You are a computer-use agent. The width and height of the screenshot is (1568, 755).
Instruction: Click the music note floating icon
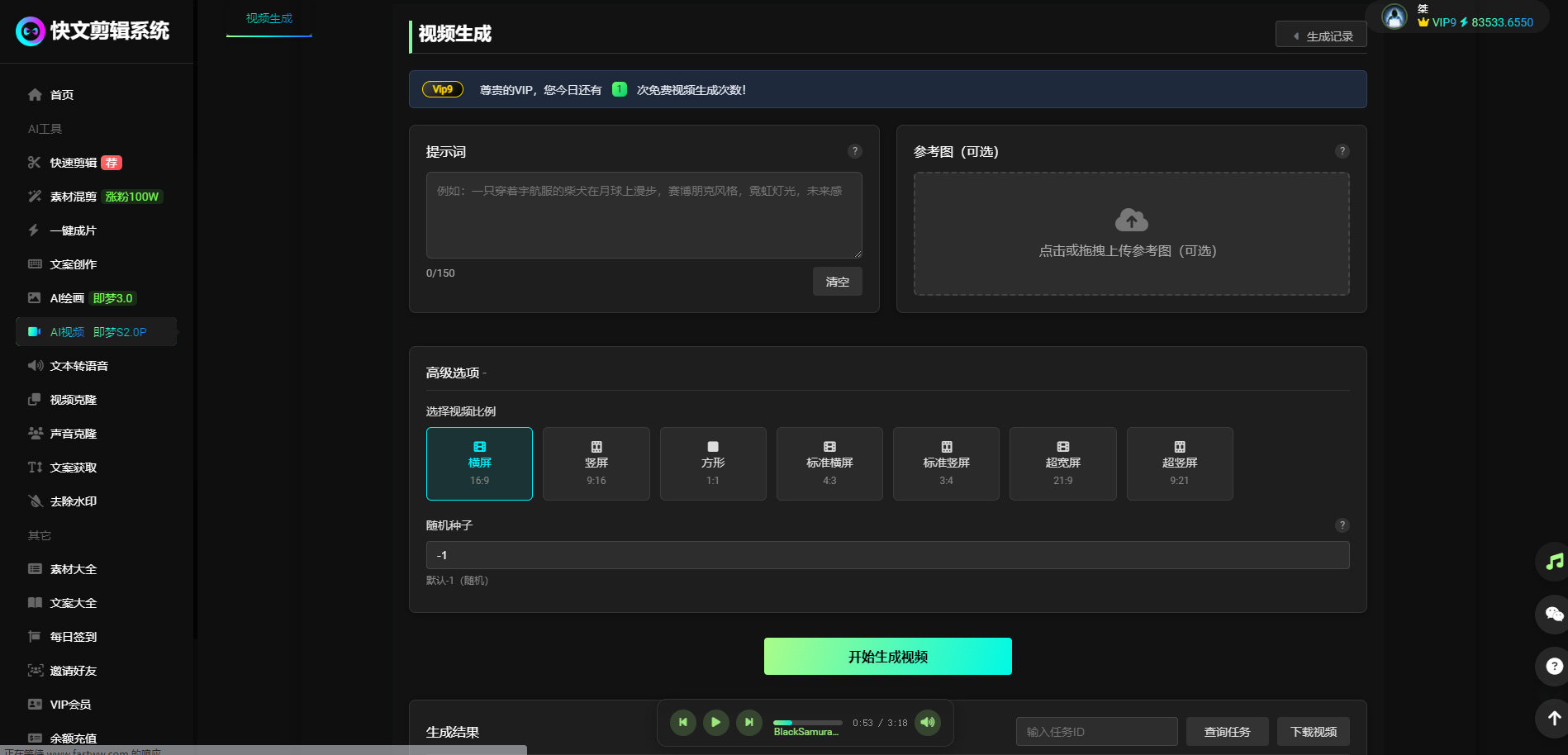1554,562
